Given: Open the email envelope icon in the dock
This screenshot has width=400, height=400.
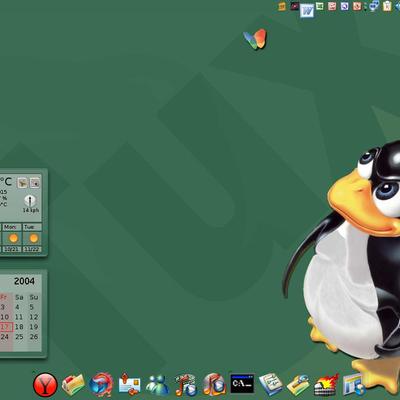Looking at the screenshot, I should pyautogui.click(x=129, y=384).
